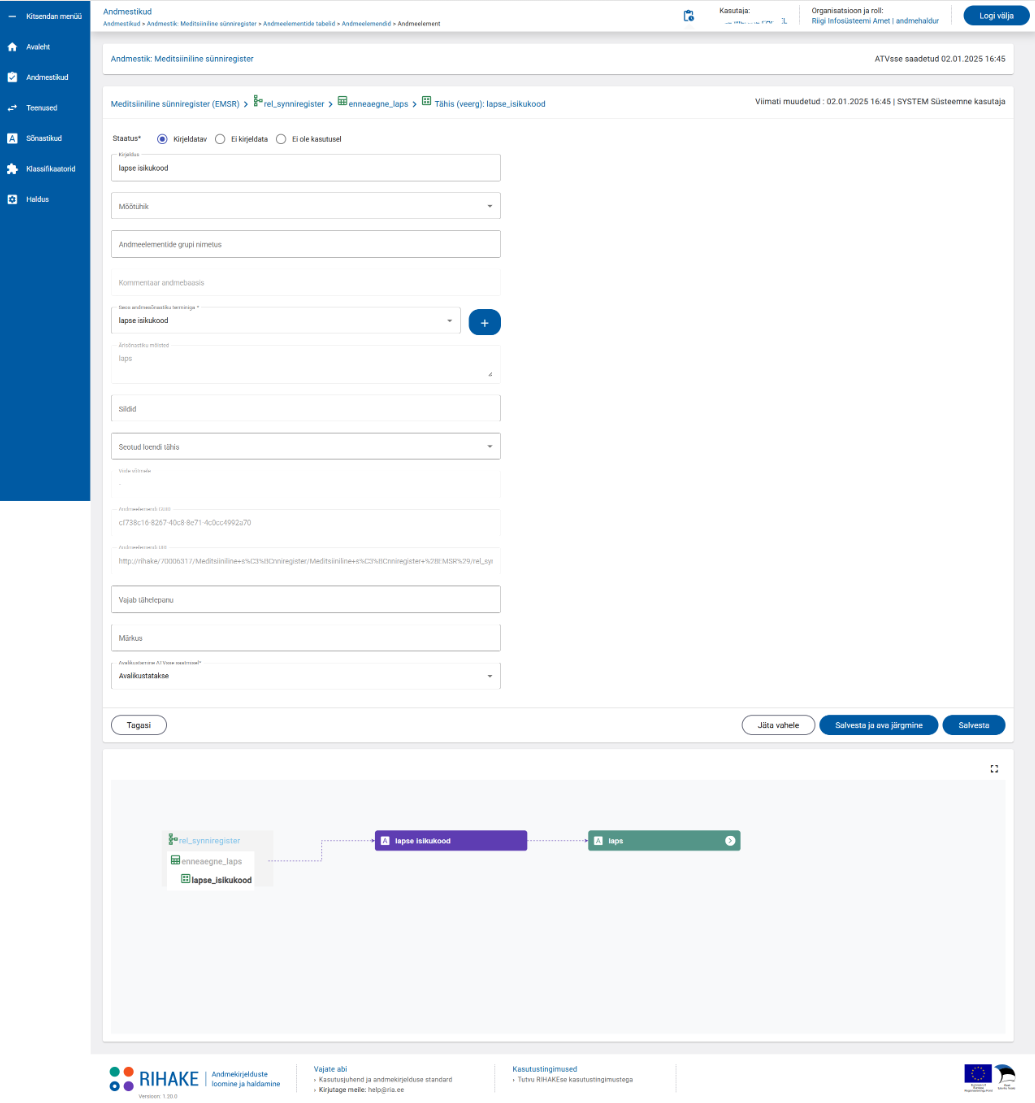Select the Kirjeldatav status radio button
1035x1103 pixels.
163,139
